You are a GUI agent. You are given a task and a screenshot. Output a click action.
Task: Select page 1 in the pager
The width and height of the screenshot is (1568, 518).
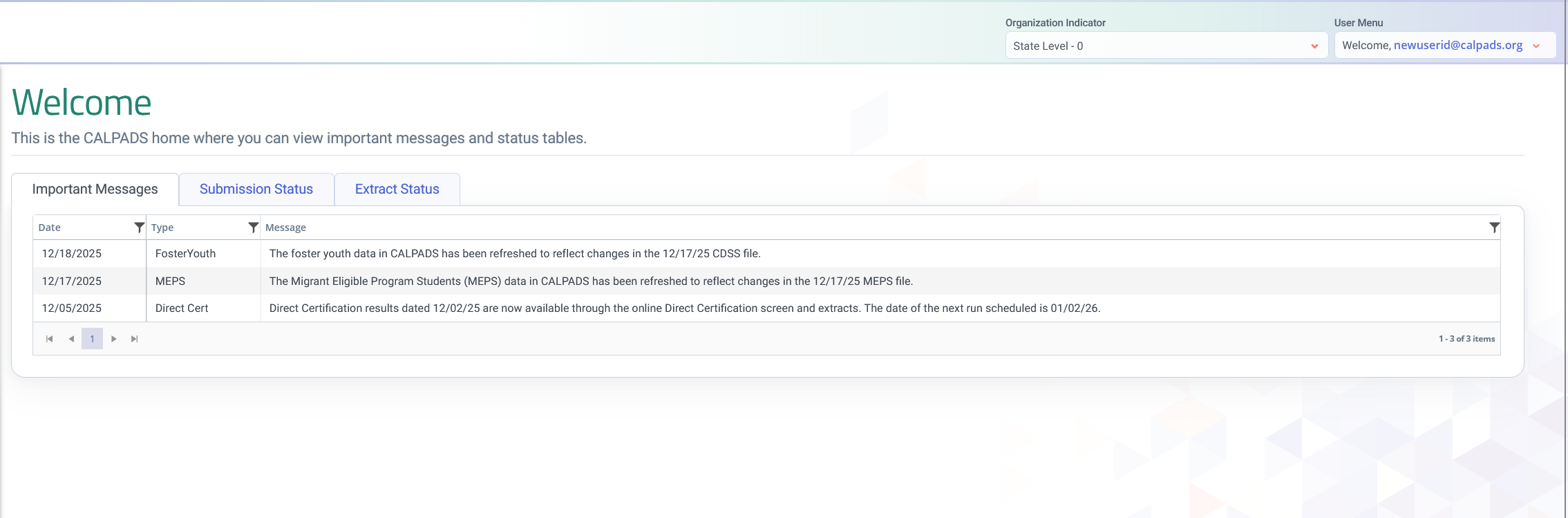pyautogui.click(x=92, y=339)
